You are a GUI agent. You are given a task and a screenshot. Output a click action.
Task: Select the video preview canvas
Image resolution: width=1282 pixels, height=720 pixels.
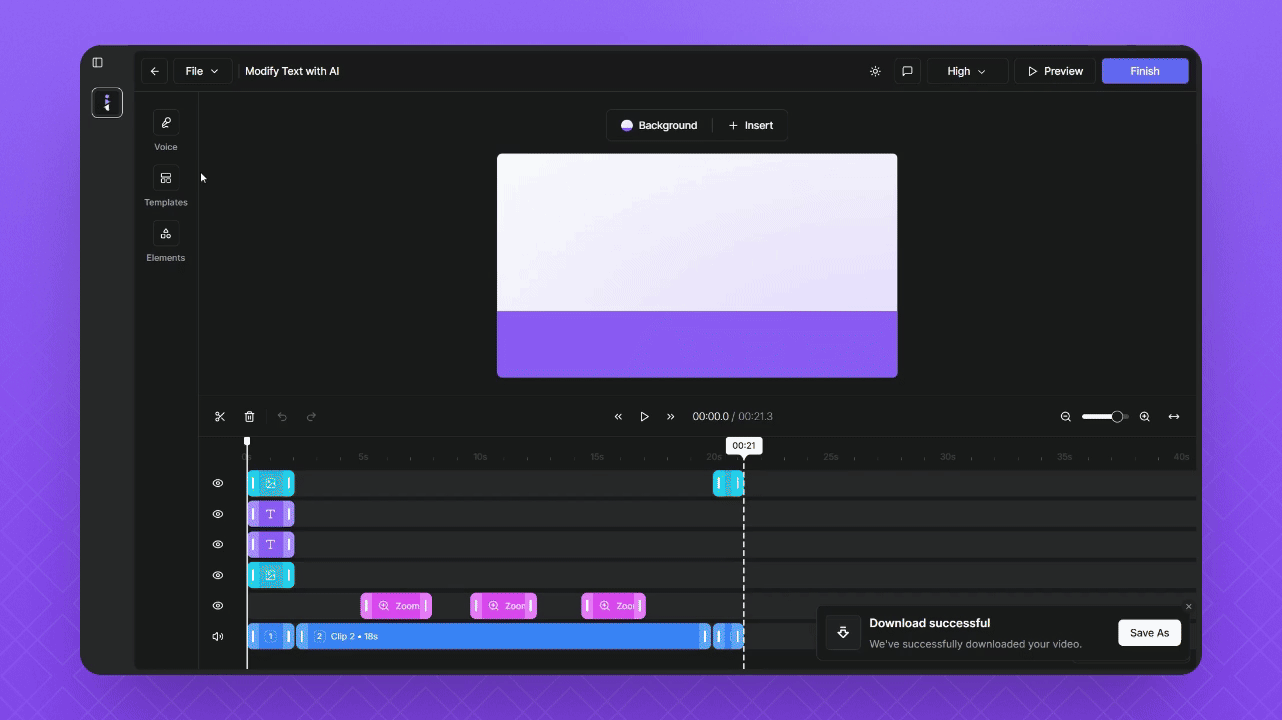click(697, 265)
